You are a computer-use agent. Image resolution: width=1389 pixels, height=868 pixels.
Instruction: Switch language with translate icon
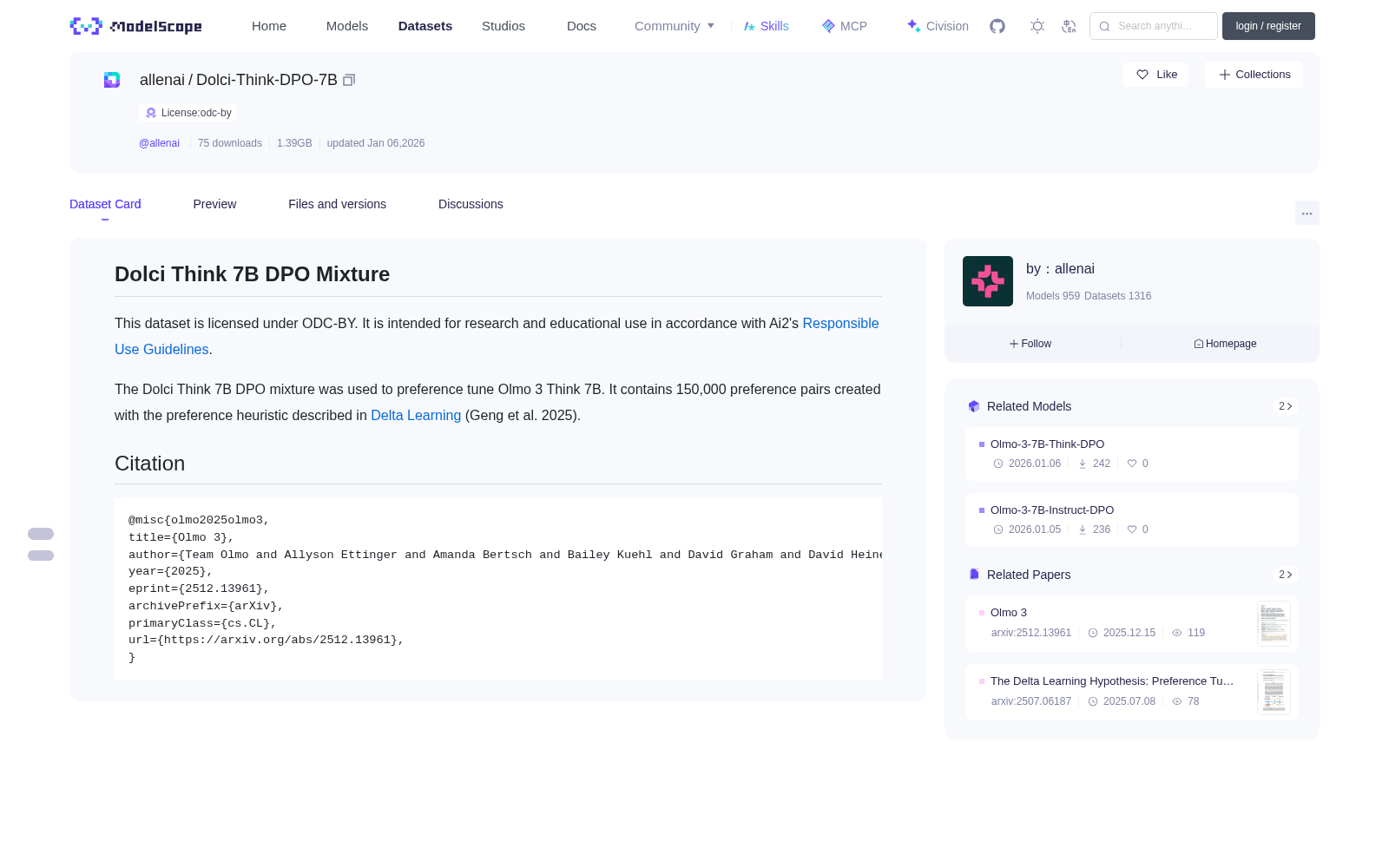(x=1070, y=26)
